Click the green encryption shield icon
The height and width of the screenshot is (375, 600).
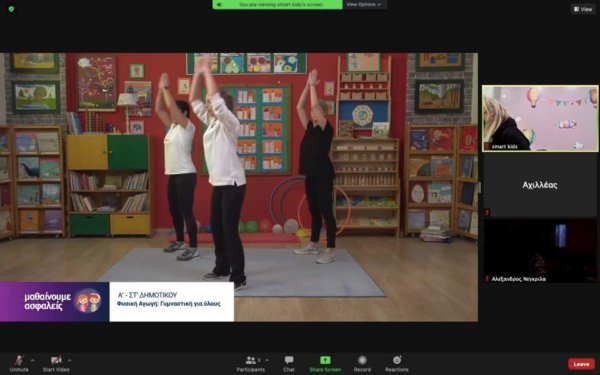coord(11,8)
